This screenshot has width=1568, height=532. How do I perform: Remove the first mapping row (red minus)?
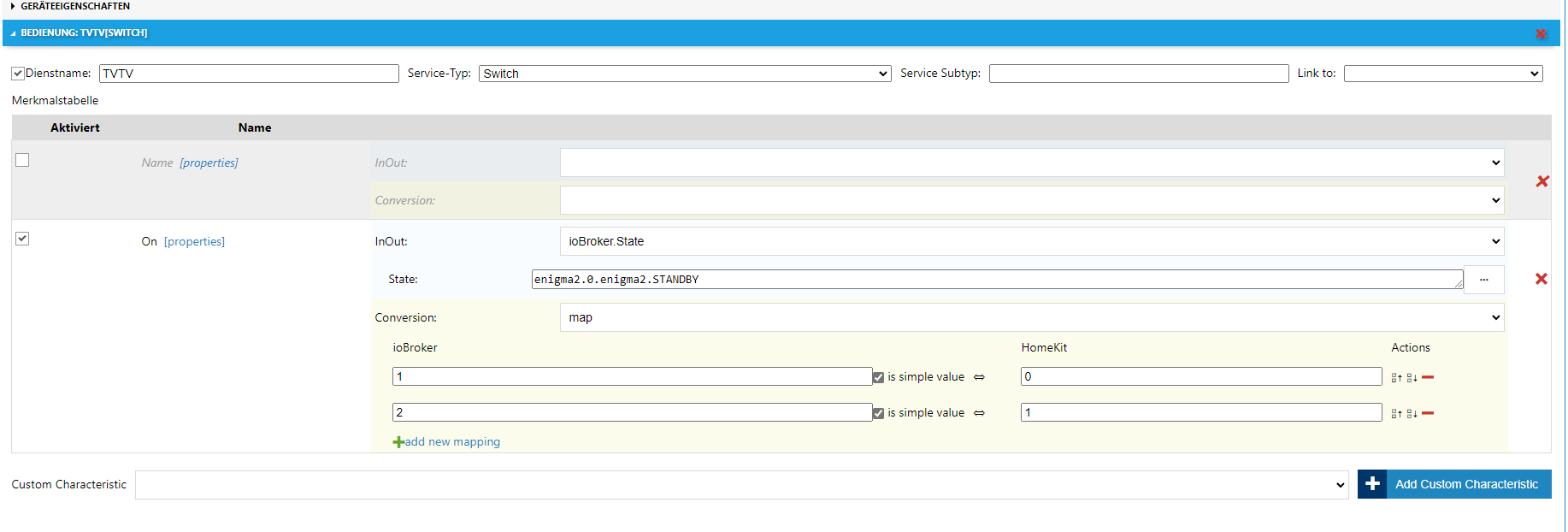1428,377
